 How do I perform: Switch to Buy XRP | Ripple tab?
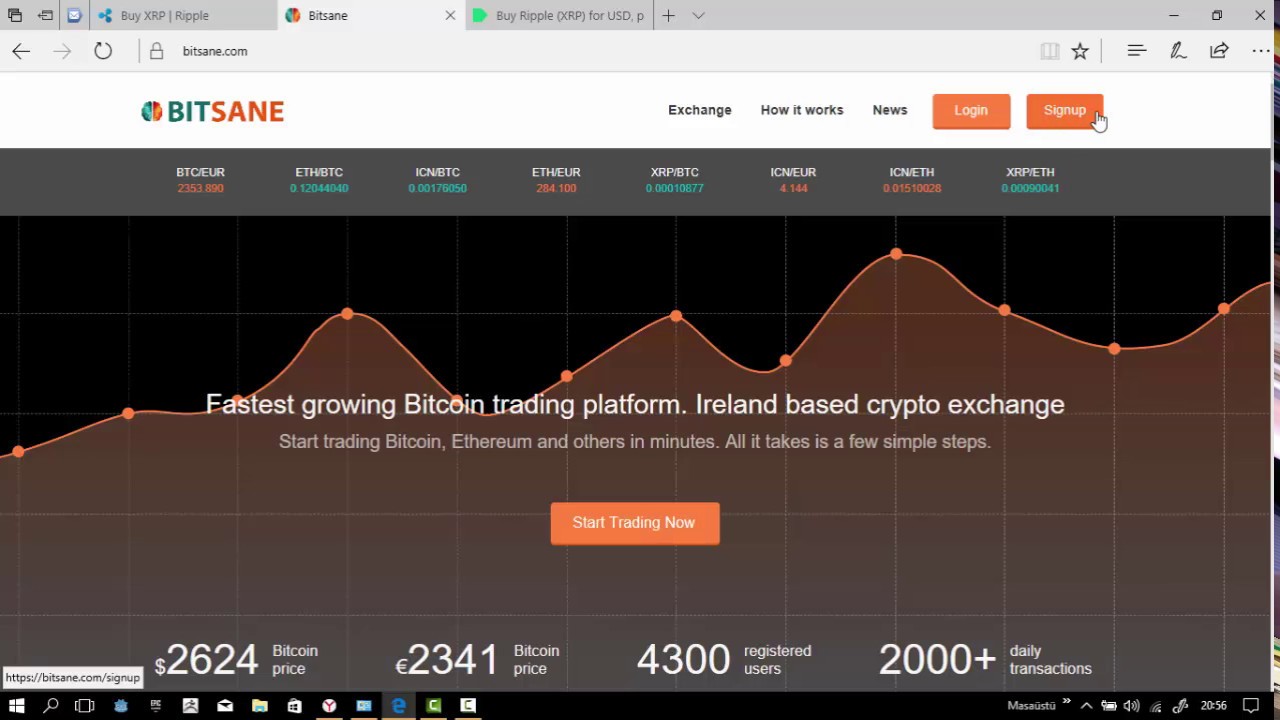pos(183,15)
